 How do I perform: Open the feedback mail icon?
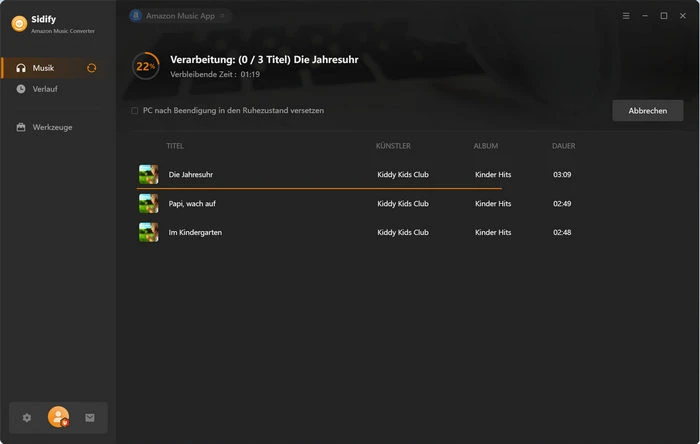(90, 418)
